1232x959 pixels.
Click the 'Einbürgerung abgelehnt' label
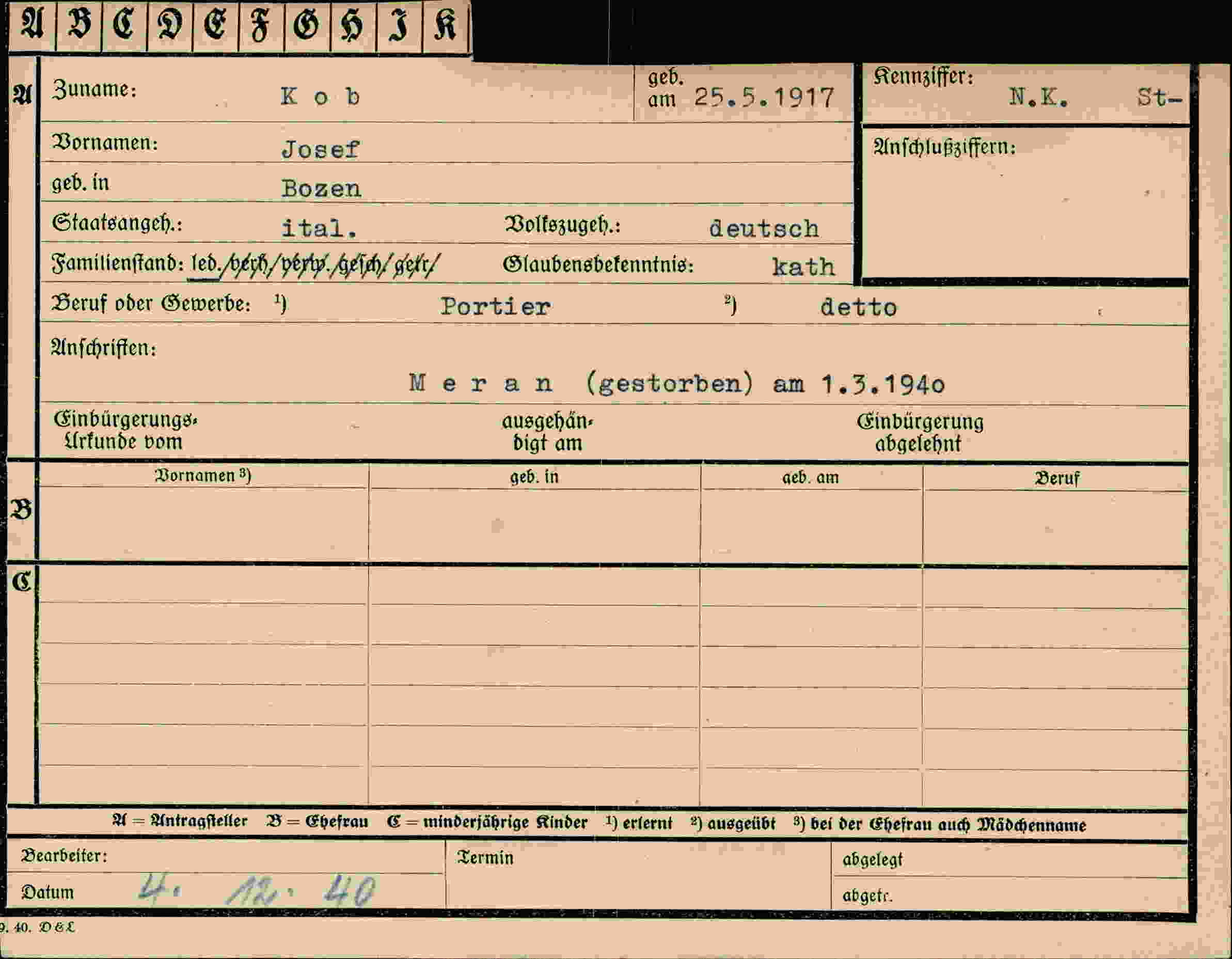point(920,433)
